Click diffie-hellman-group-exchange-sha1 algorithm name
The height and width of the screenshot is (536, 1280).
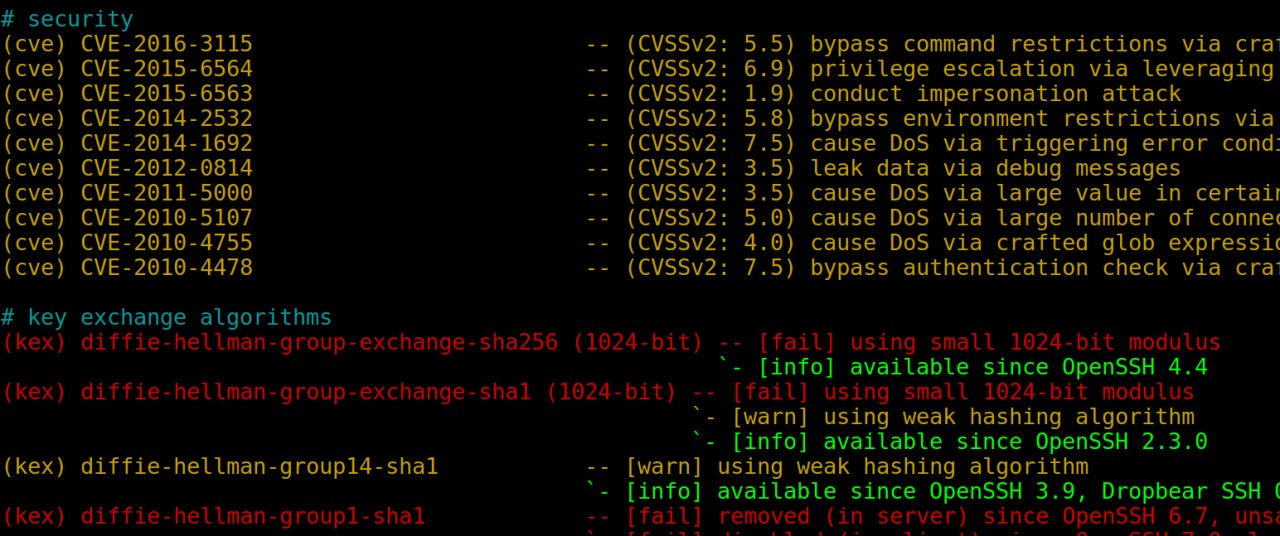tap(305, 392)
